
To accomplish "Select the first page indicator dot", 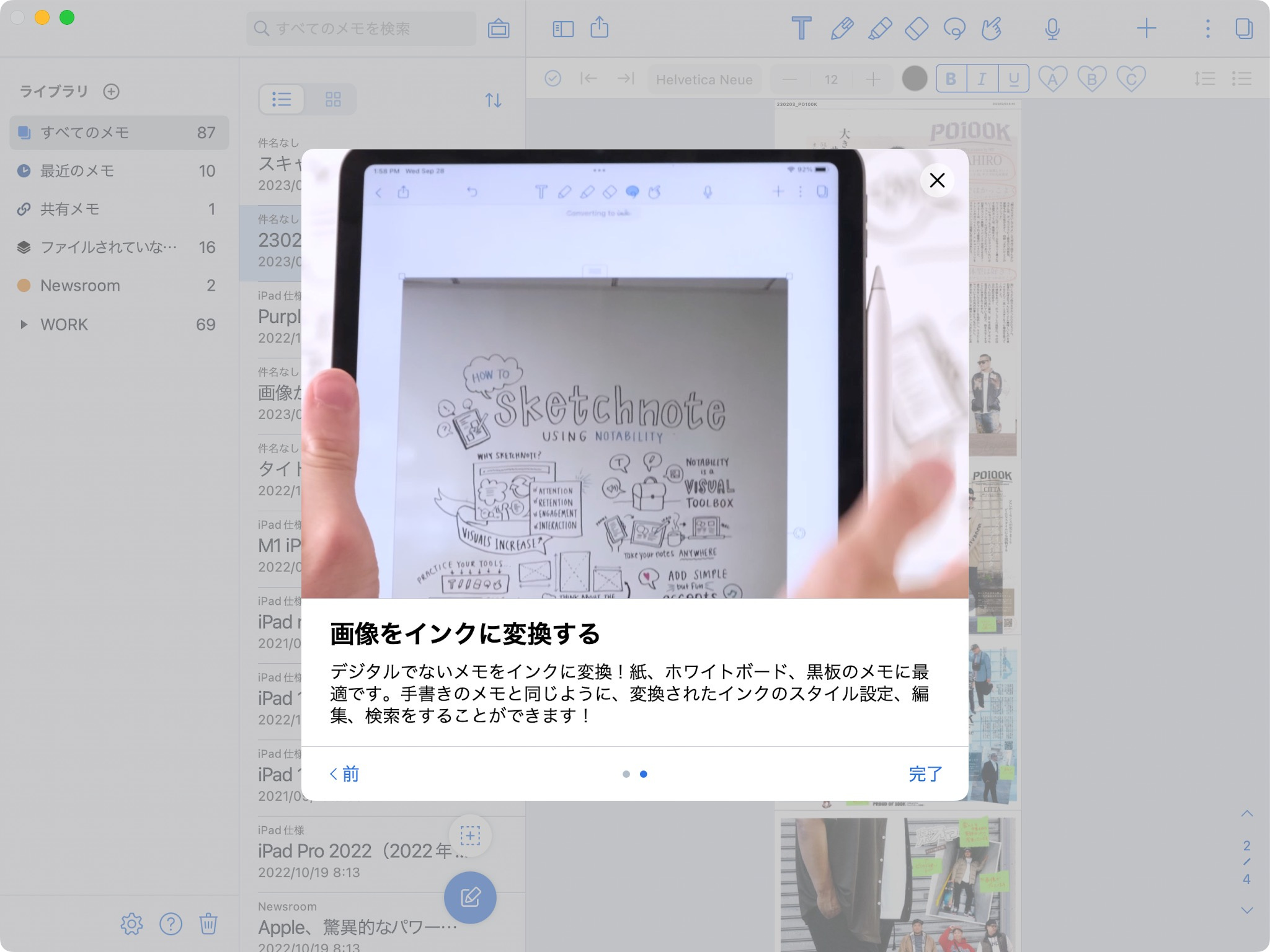I will click(626, 774).
